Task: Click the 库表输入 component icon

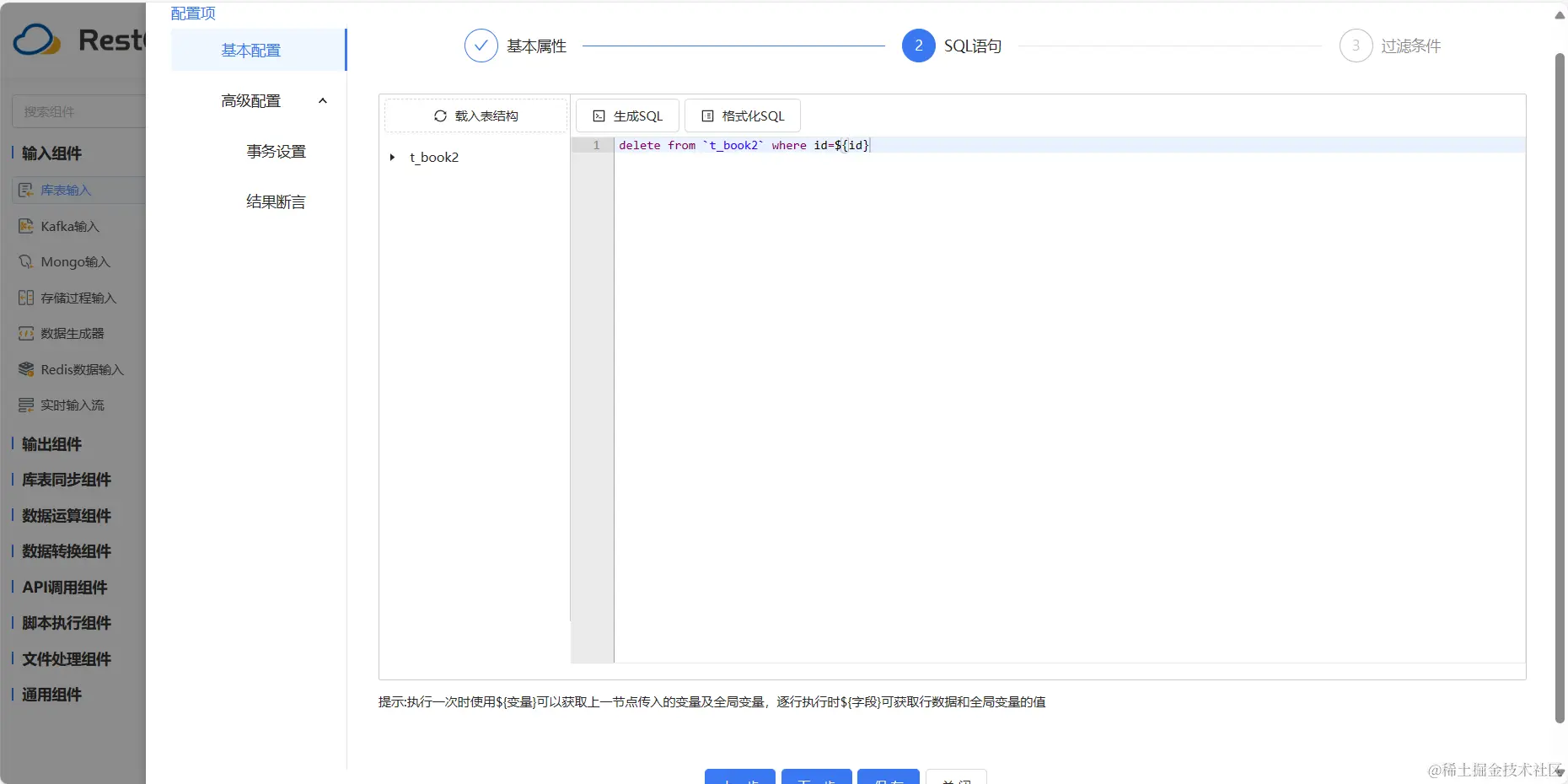Action: 26,191
